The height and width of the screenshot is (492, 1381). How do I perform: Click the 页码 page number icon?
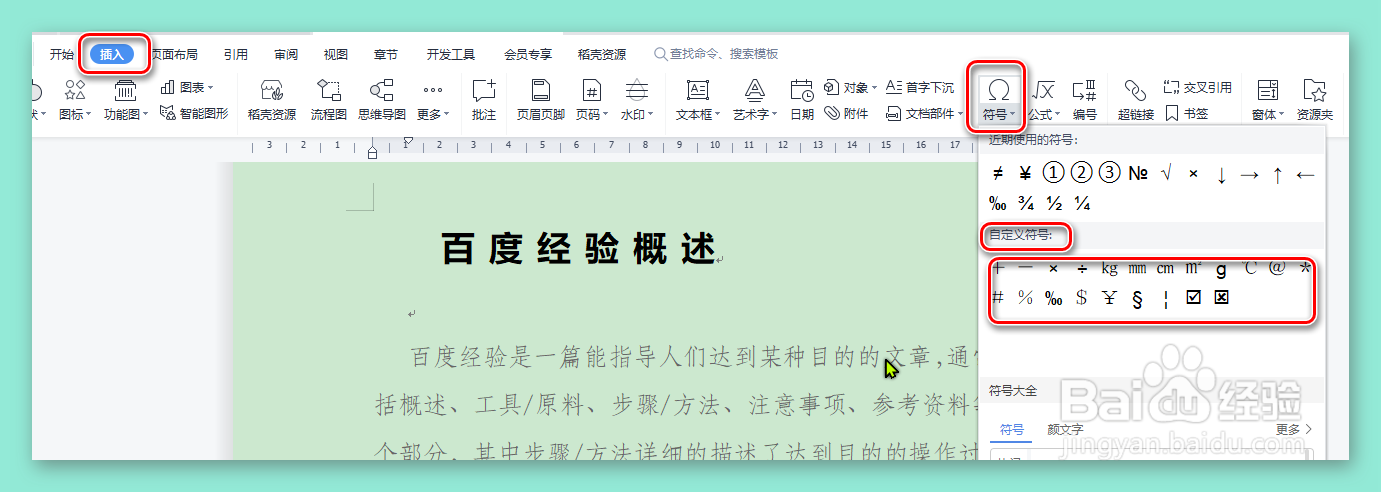point(592,92)
